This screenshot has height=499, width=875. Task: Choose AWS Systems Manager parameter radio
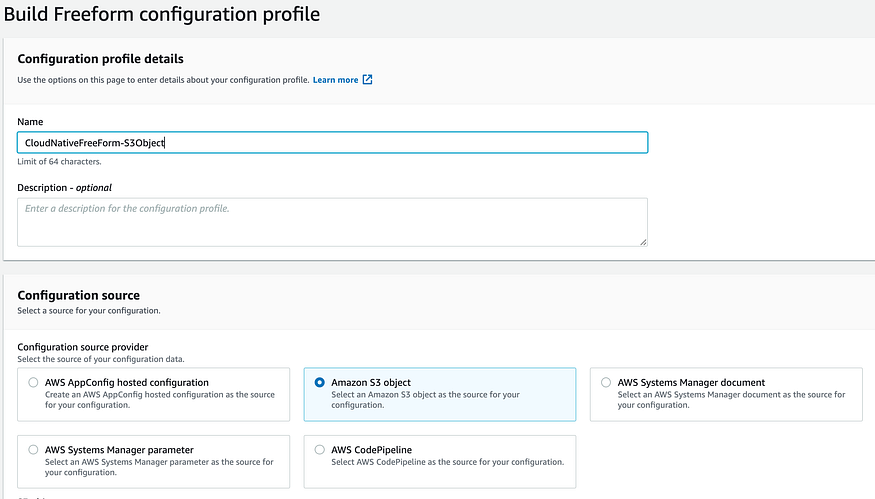pyautogui.click(x=33, y=450)
